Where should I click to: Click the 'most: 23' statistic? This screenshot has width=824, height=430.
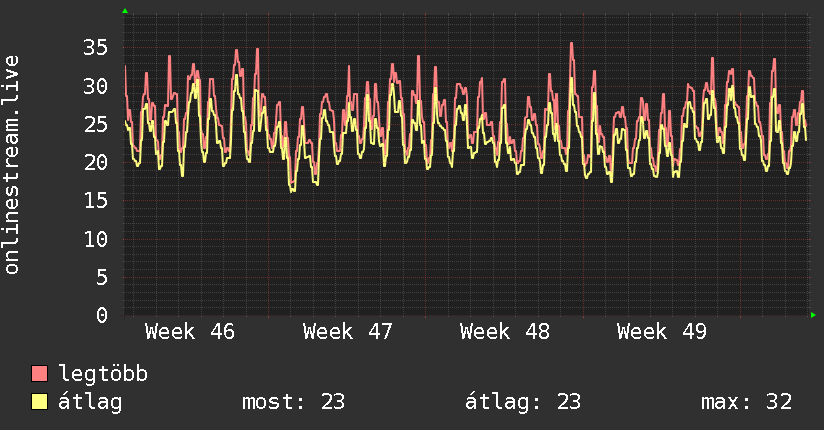tap(293, 402)
